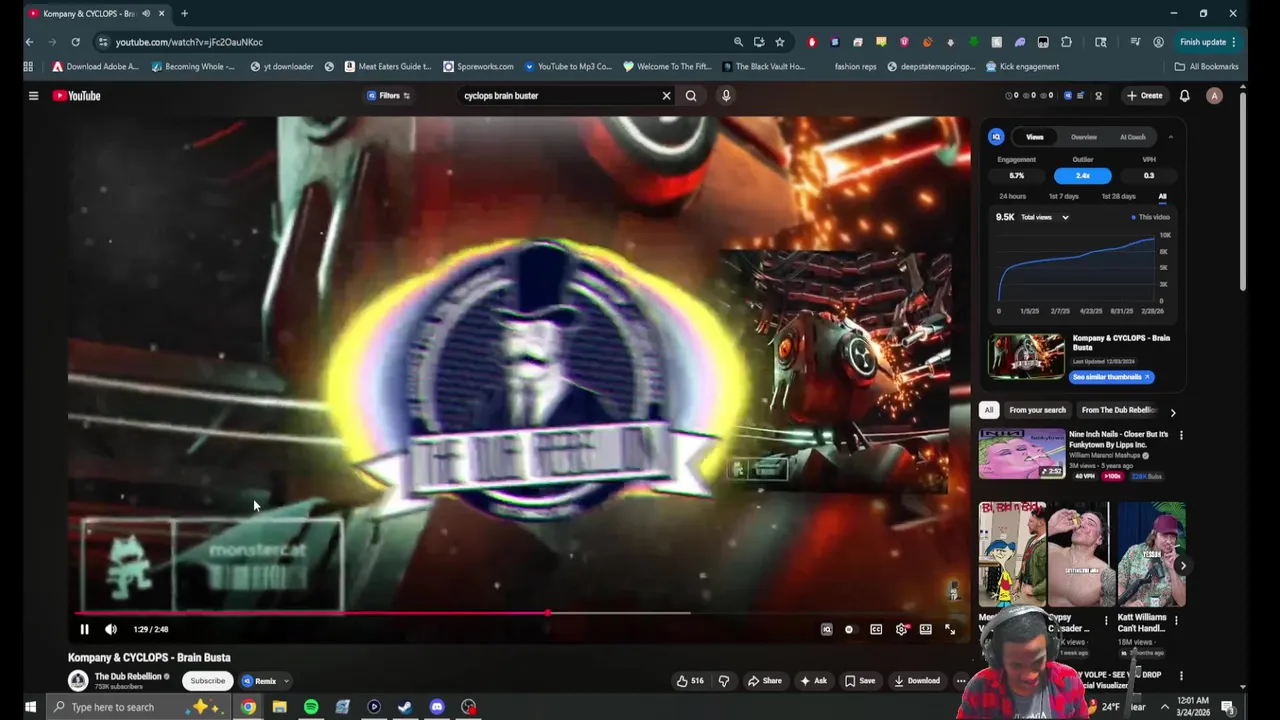Like the video (516 likes)

(x=690, y=681)
